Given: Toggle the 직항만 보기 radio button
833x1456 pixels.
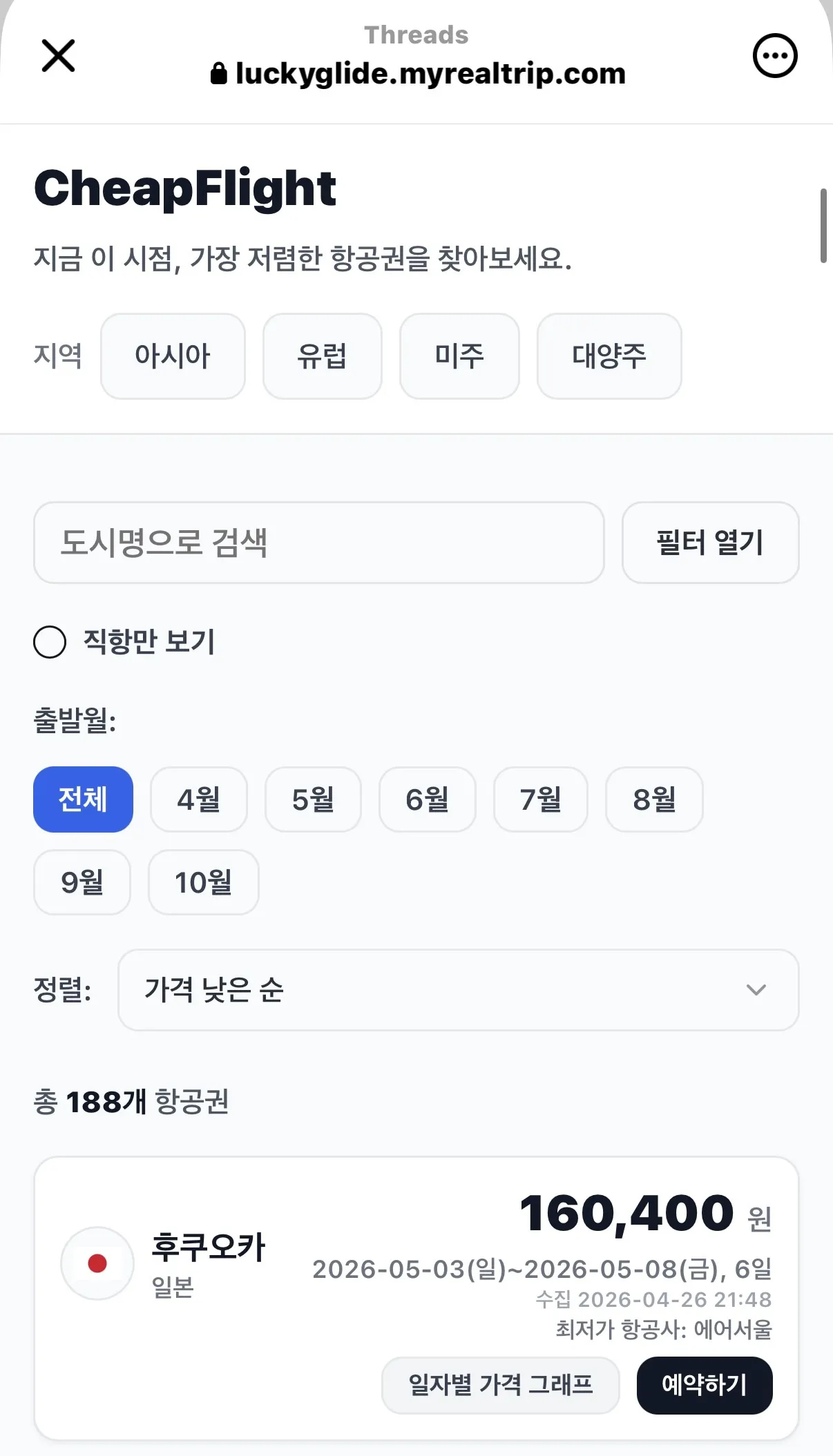Looking at the screenshot, I should click(x=50, y=642).
